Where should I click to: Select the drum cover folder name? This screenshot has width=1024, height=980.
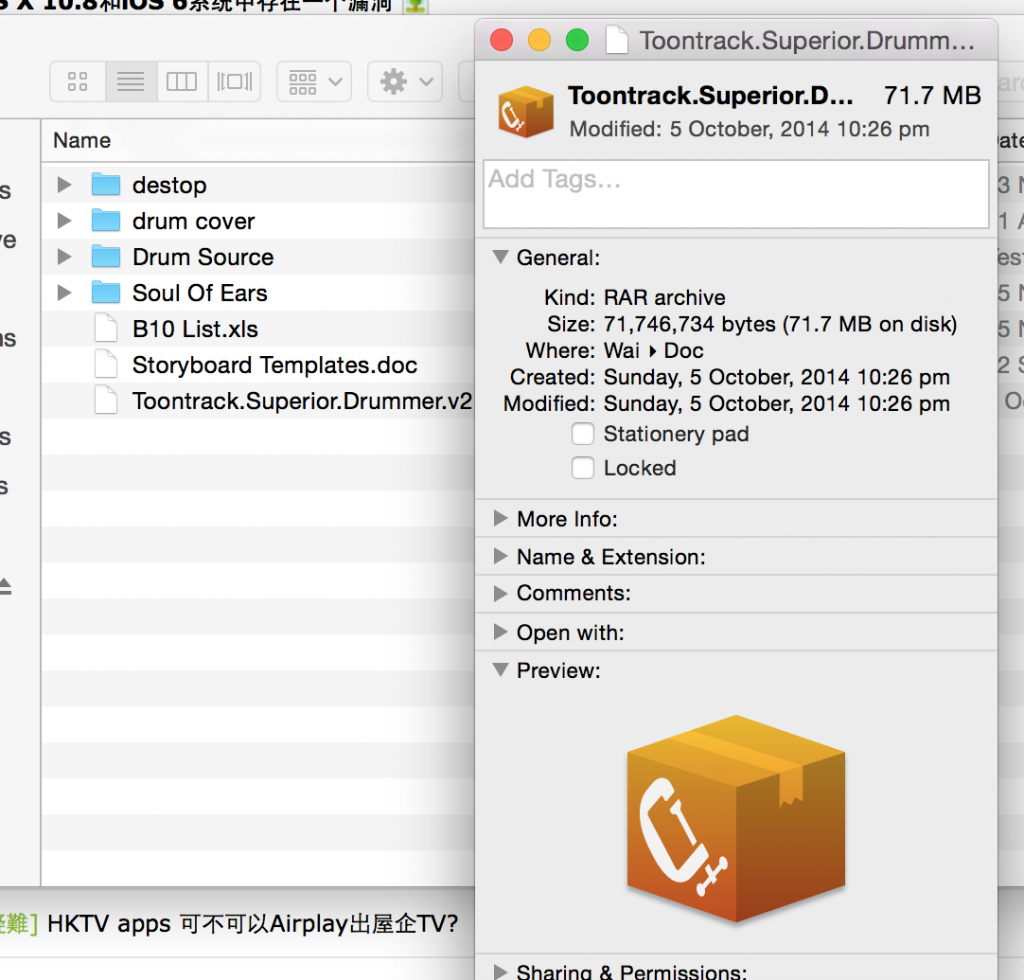click(193, 221)
